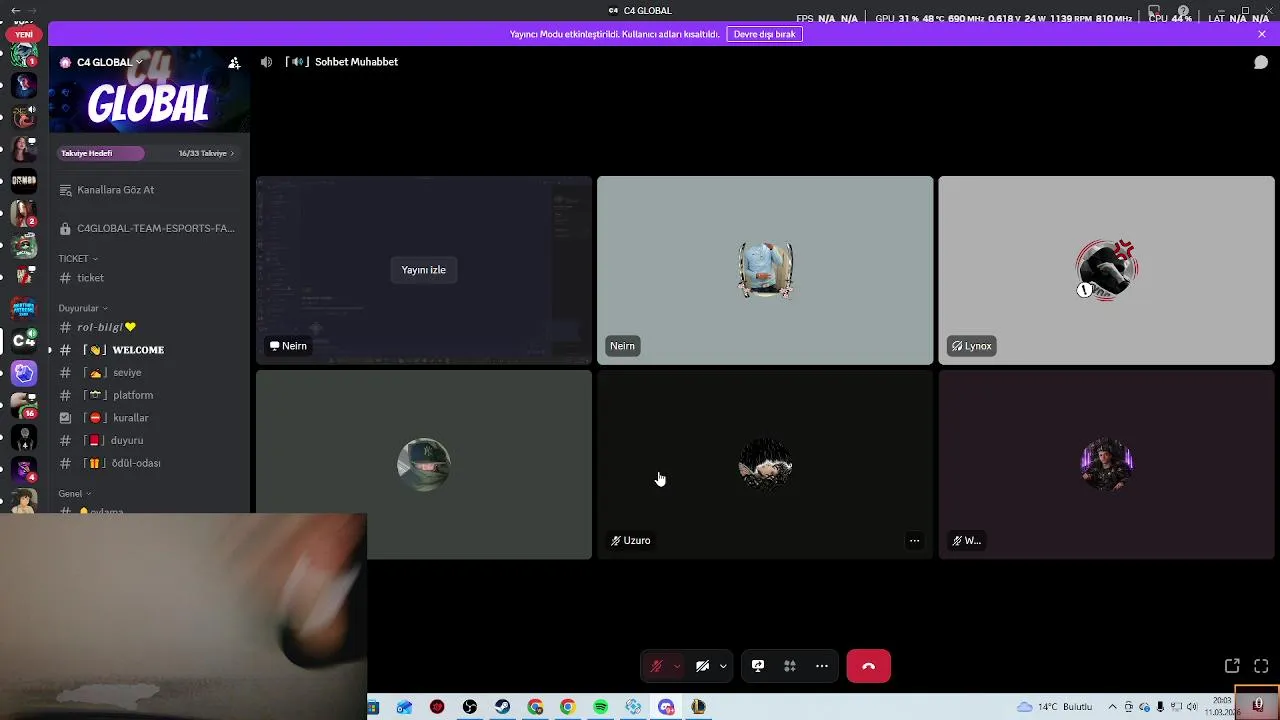Go back with the title bar arrow

click(15, 11)
